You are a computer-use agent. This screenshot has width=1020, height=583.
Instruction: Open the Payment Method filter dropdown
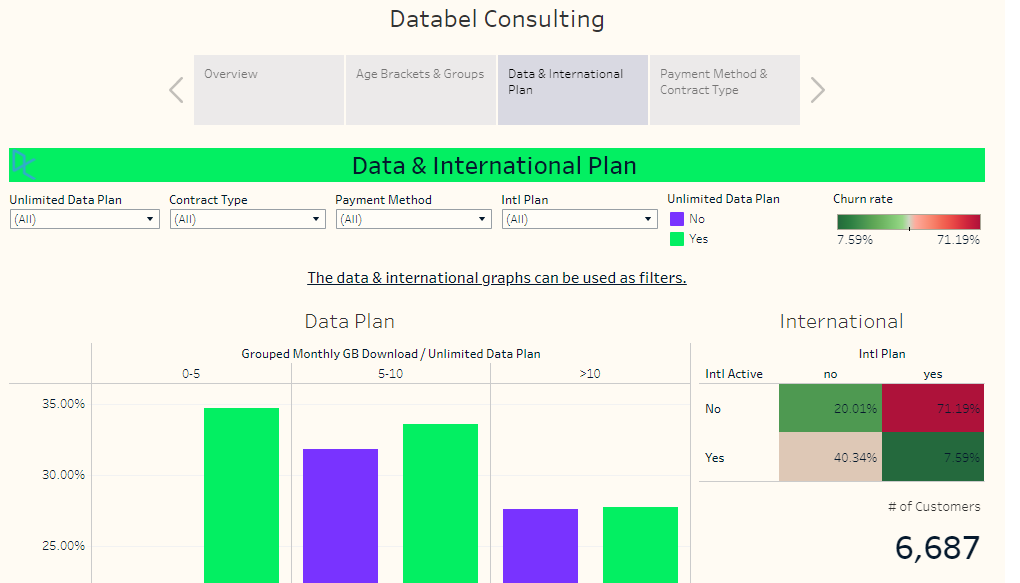point(482,219)
